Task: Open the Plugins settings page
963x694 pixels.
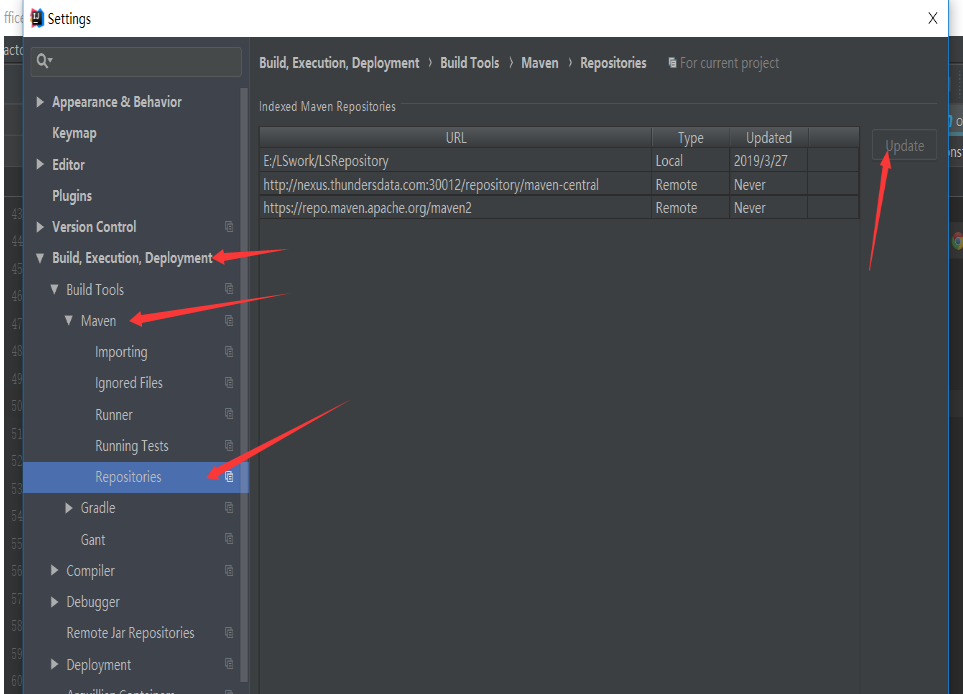Action: click(72, 196)
